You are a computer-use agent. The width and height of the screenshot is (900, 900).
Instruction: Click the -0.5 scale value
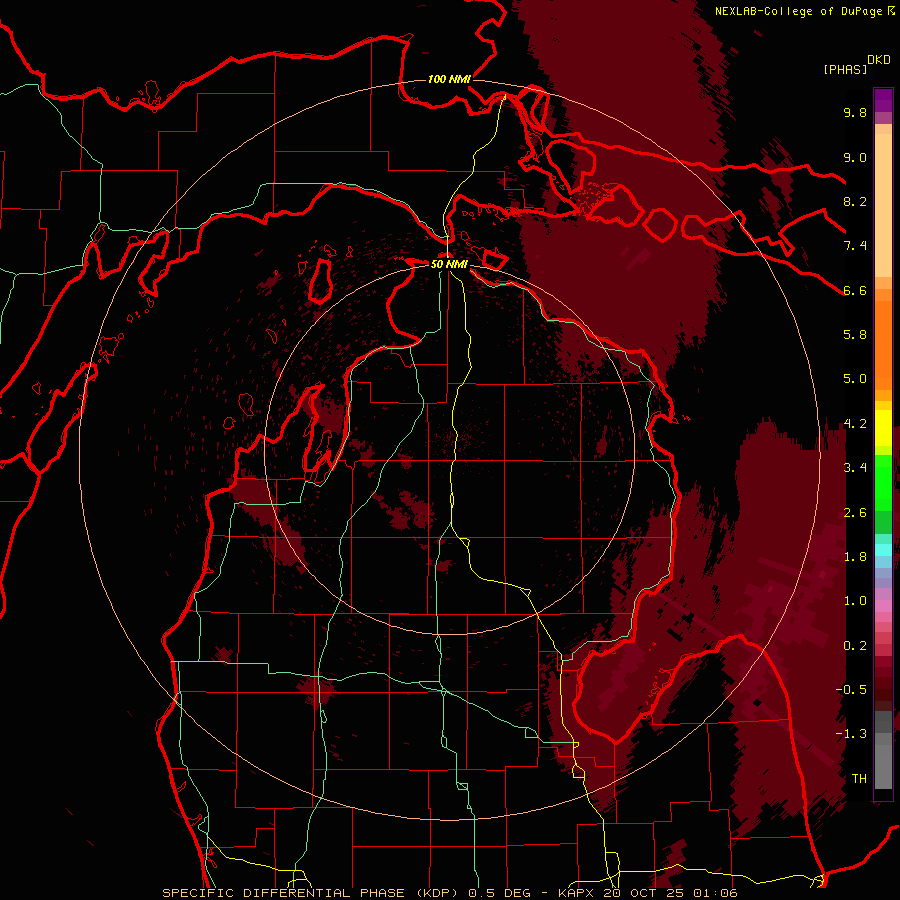point(851,690)
